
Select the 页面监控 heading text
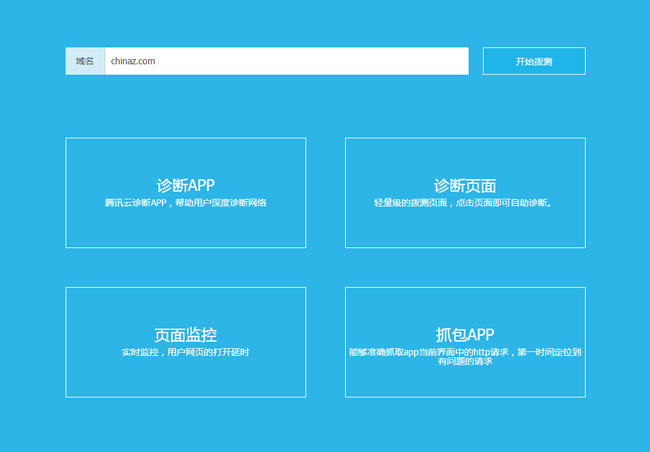(x=185, y=335)
